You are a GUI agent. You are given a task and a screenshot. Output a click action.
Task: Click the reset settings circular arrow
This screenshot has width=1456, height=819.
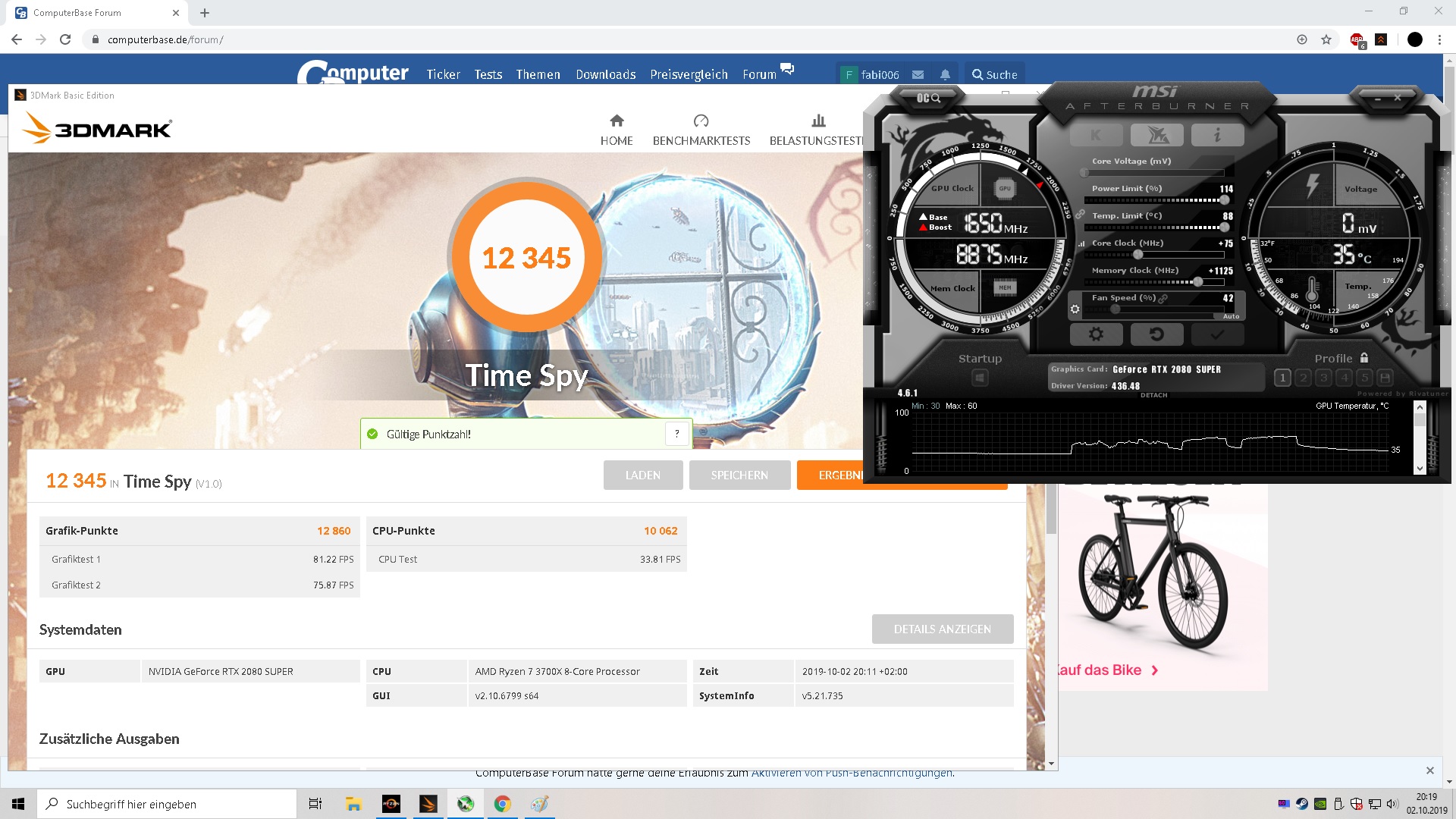(1156, 334)
